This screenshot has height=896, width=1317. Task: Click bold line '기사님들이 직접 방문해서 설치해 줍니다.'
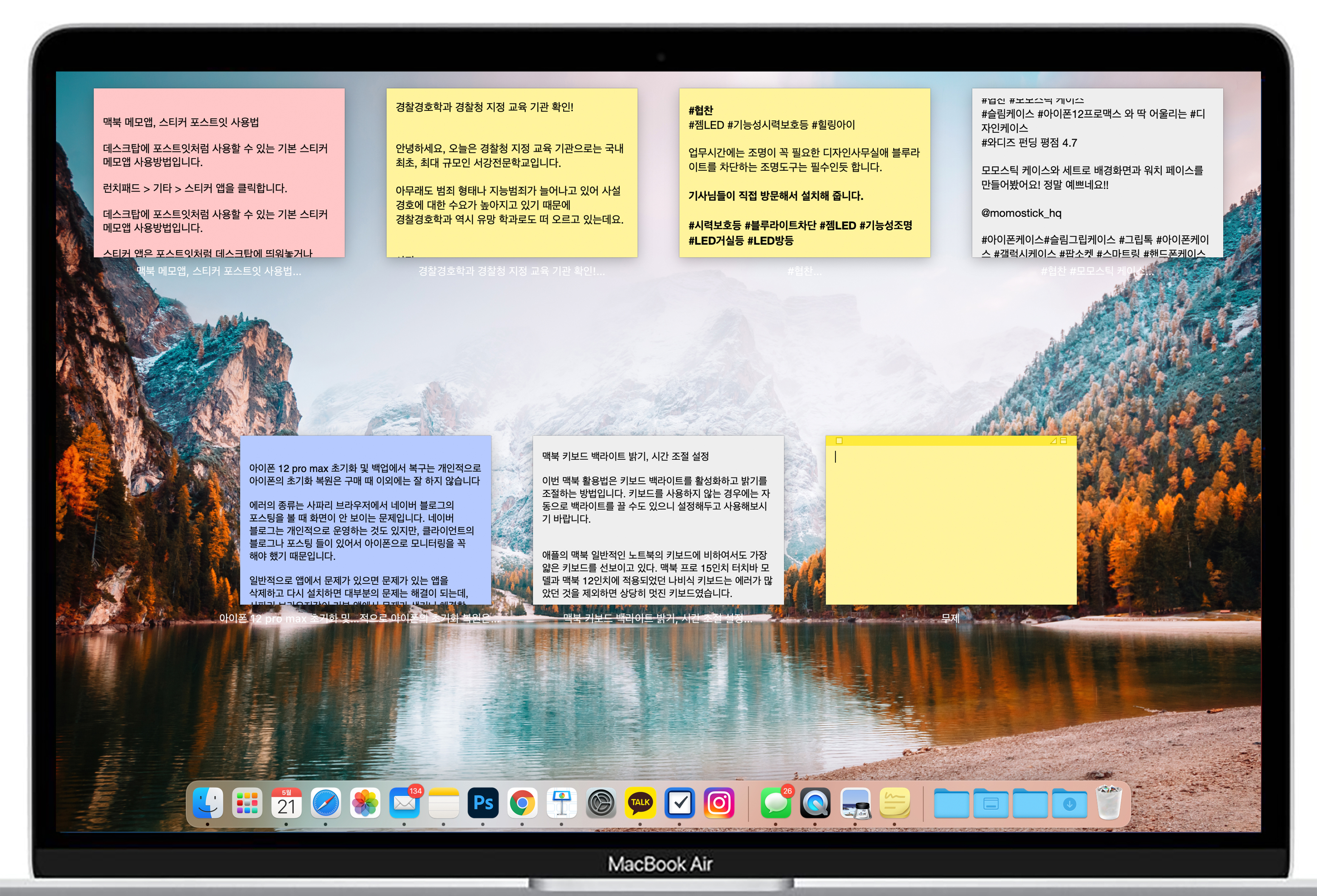pyautogui.click(x=776, y=196)
